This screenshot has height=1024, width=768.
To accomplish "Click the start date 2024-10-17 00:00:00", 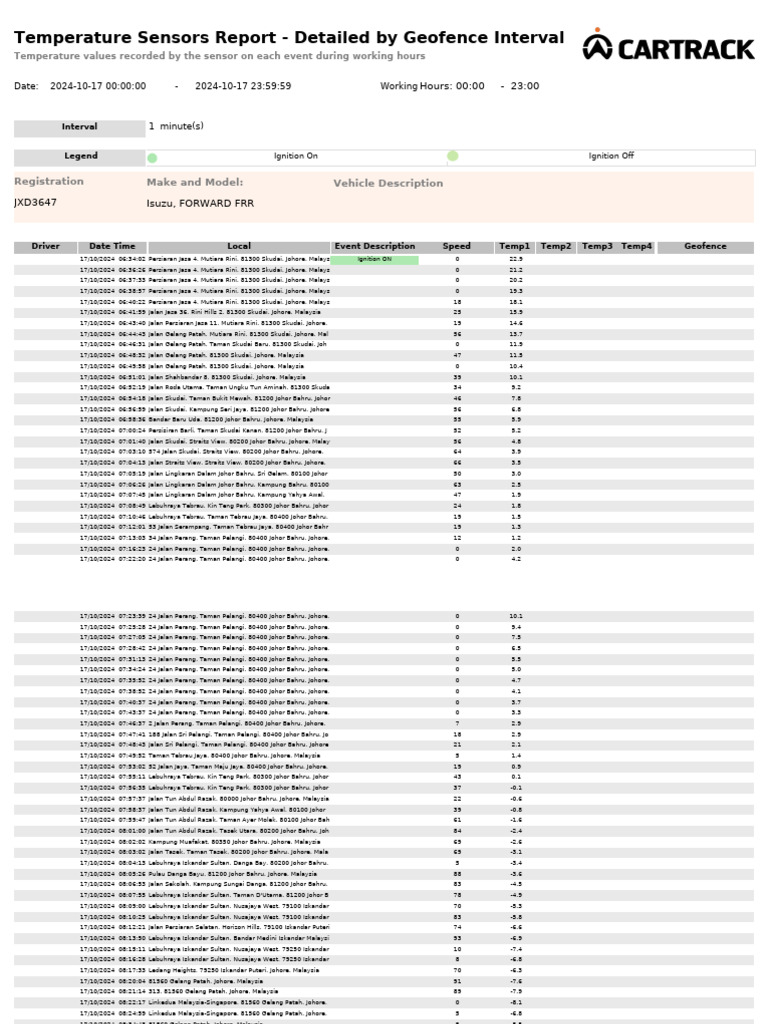I will point(98,87).
